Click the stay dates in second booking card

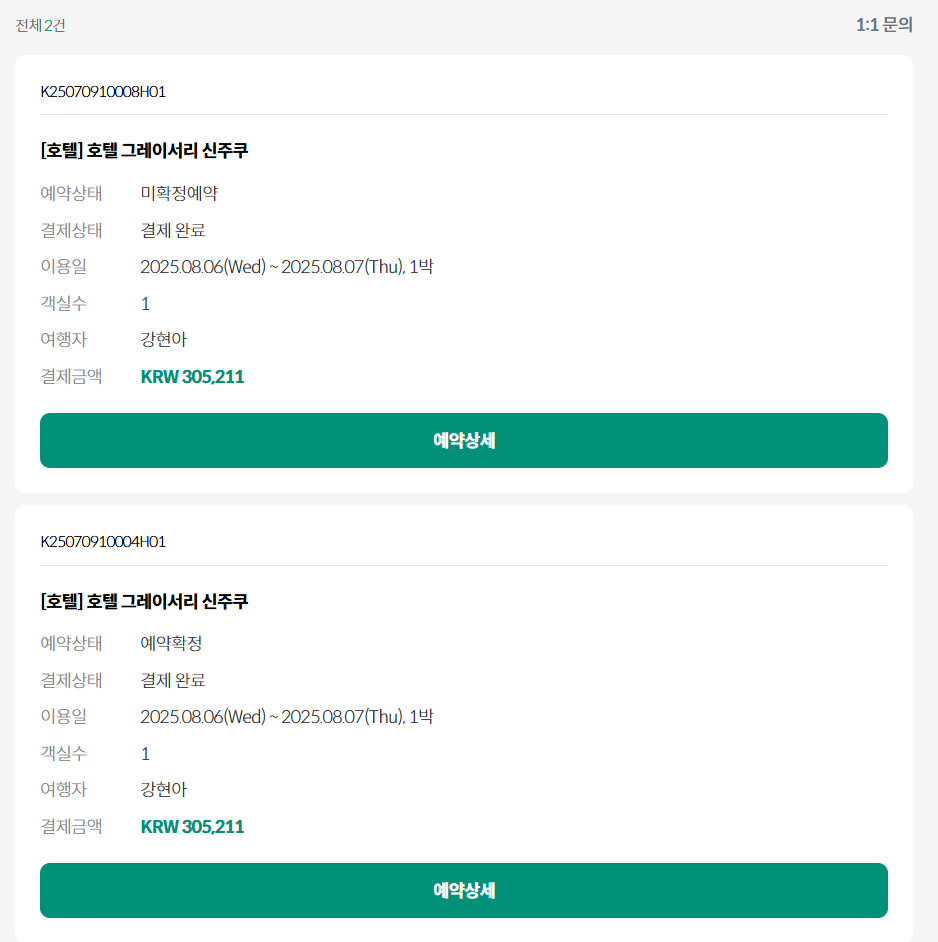pyautogui.click(x=286, y=717)
